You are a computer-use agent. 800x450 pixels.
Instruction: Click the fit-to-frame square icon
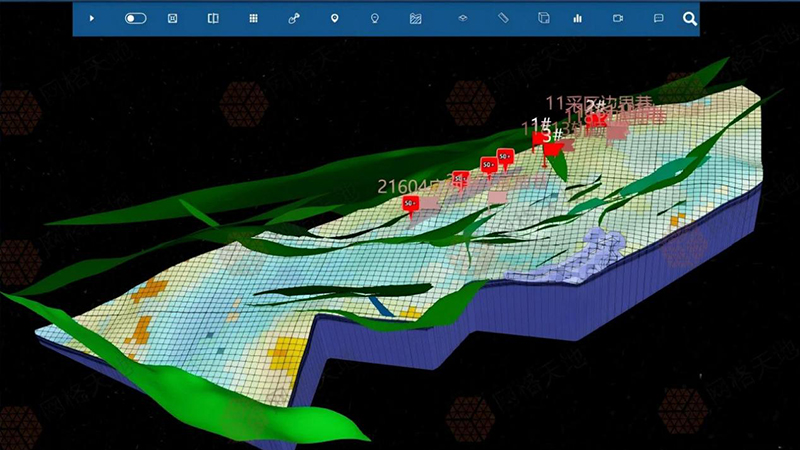tap(172, 18)
